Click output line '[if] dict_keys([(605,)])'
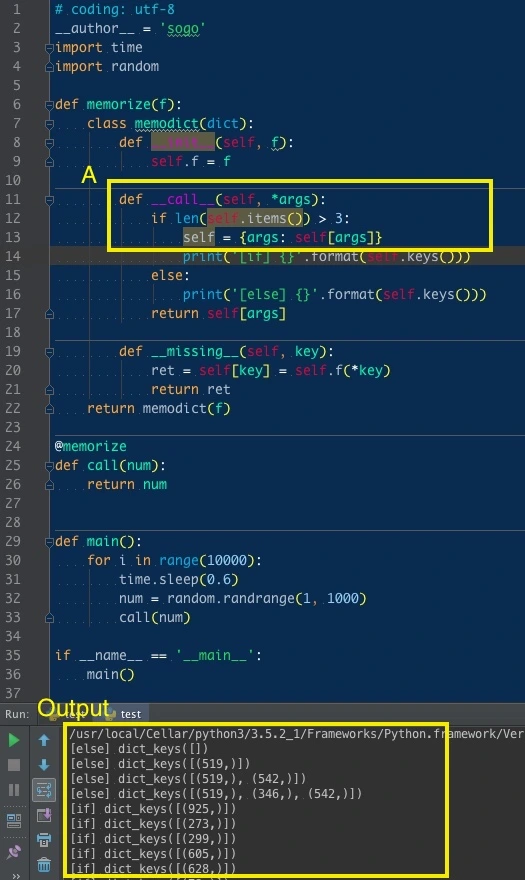 pyautogui.click(x=153, y=854)
